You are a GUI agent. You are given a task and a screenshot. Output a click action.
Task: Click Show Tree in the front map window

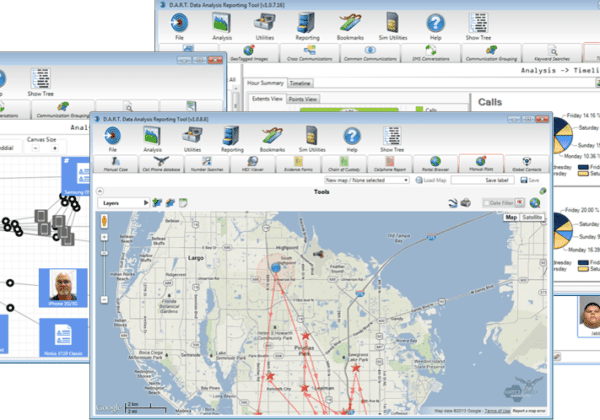click(392, 139)
